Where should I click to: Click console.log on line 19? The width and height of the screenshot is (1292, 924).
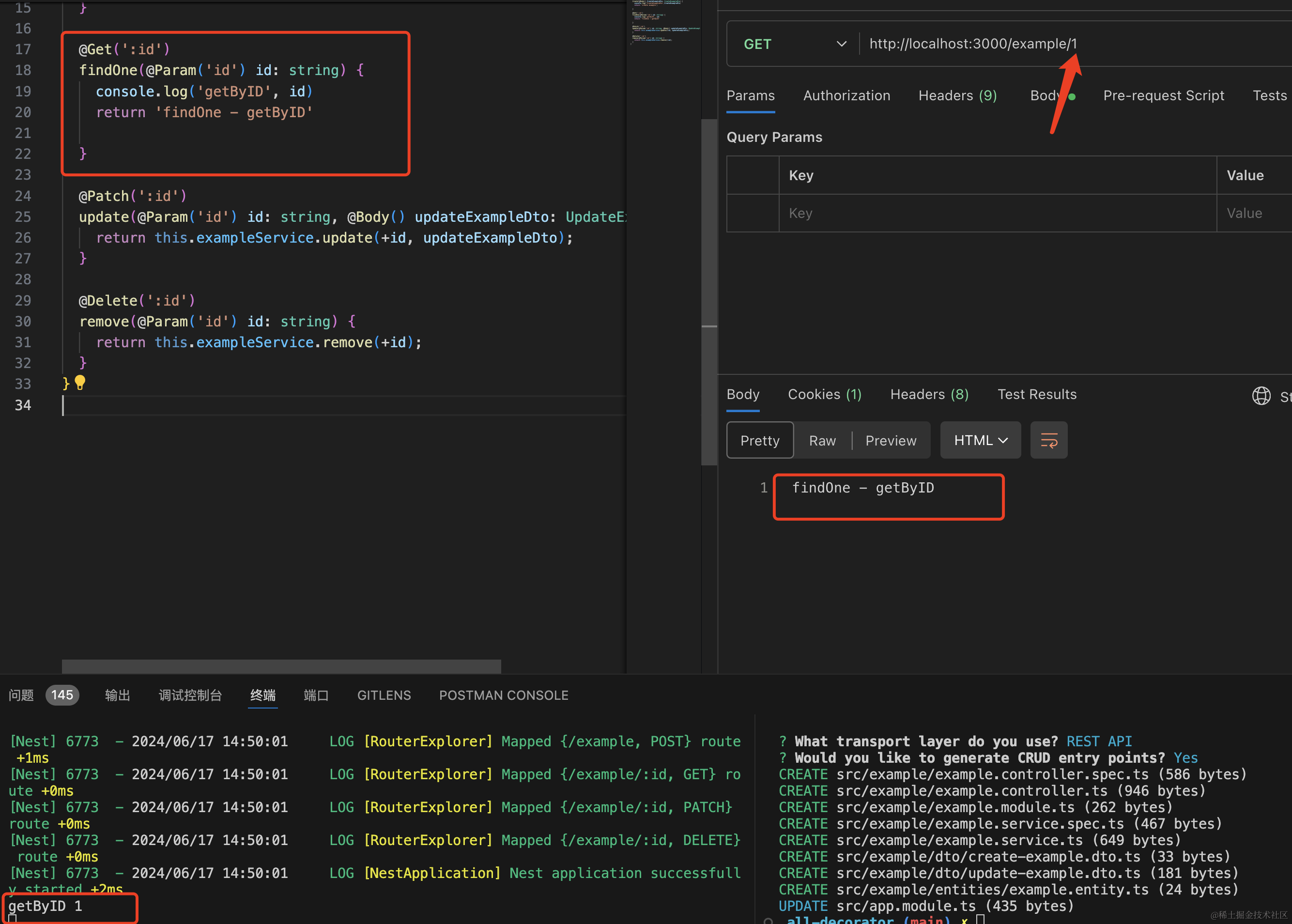tap(141, 92)
